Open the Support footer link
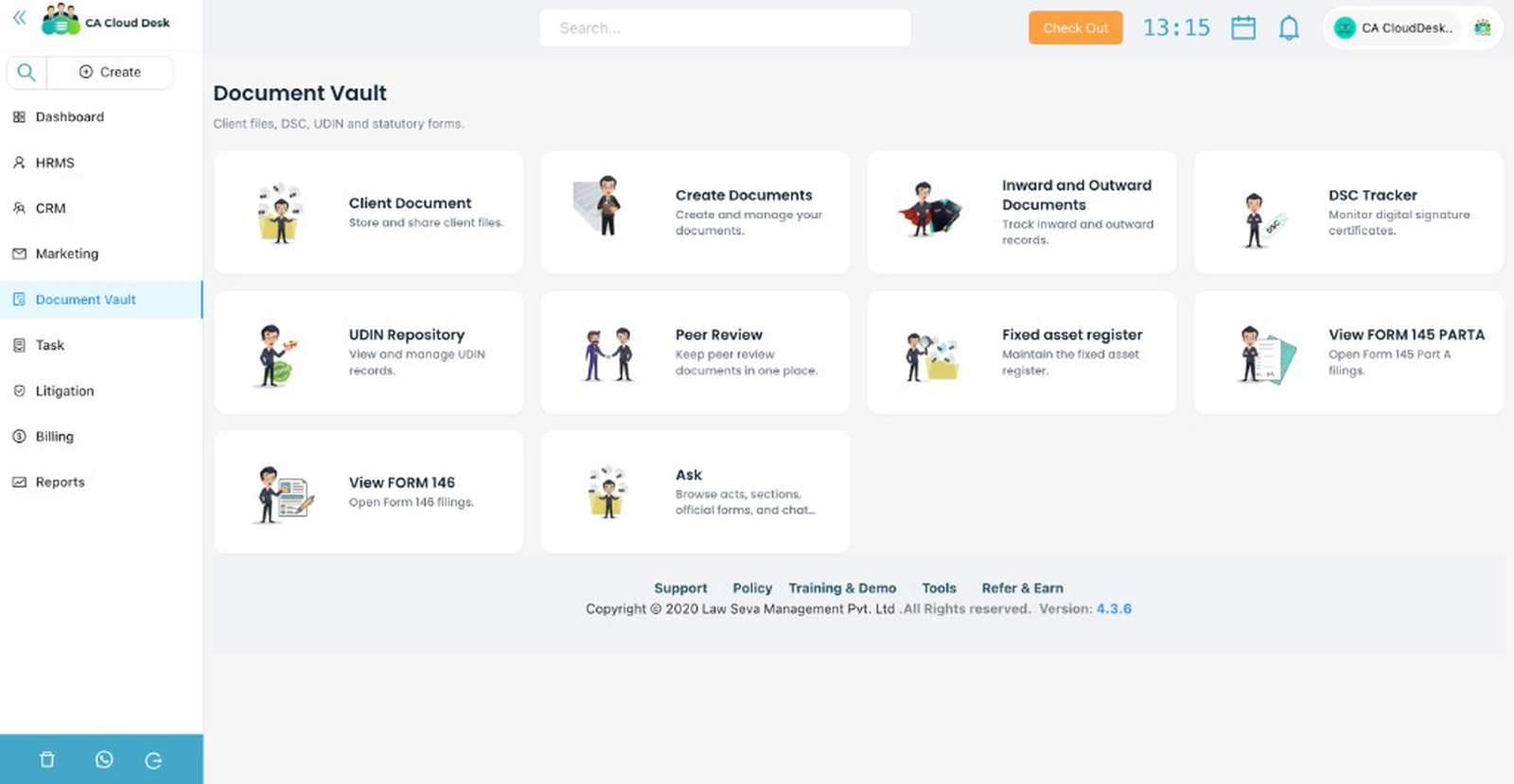The height and width of the screenshot is (784, 1514). pos(680,588)
